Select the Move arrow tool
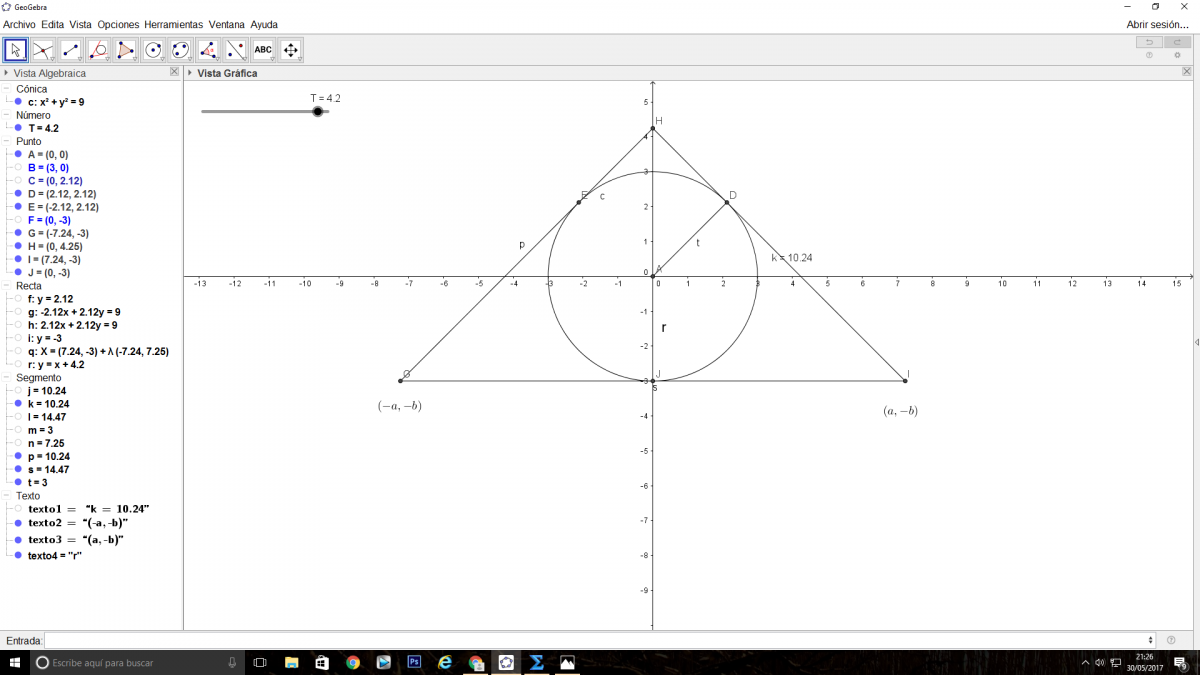Image resolution: width=1200 pixels, height=675 pixels. tap(16, 49)
